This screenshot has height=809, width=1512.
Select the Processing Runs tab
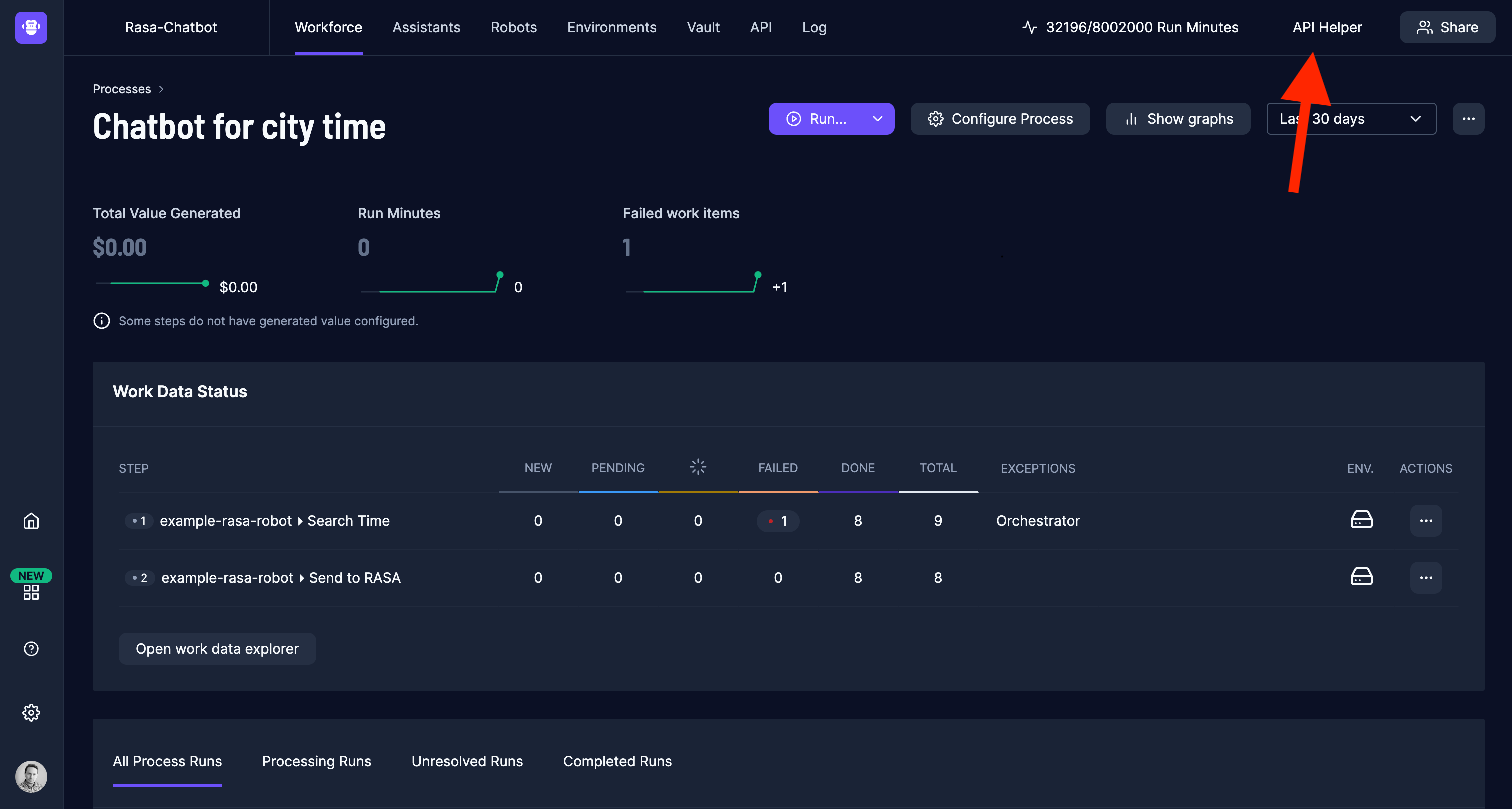pos(316,762)
